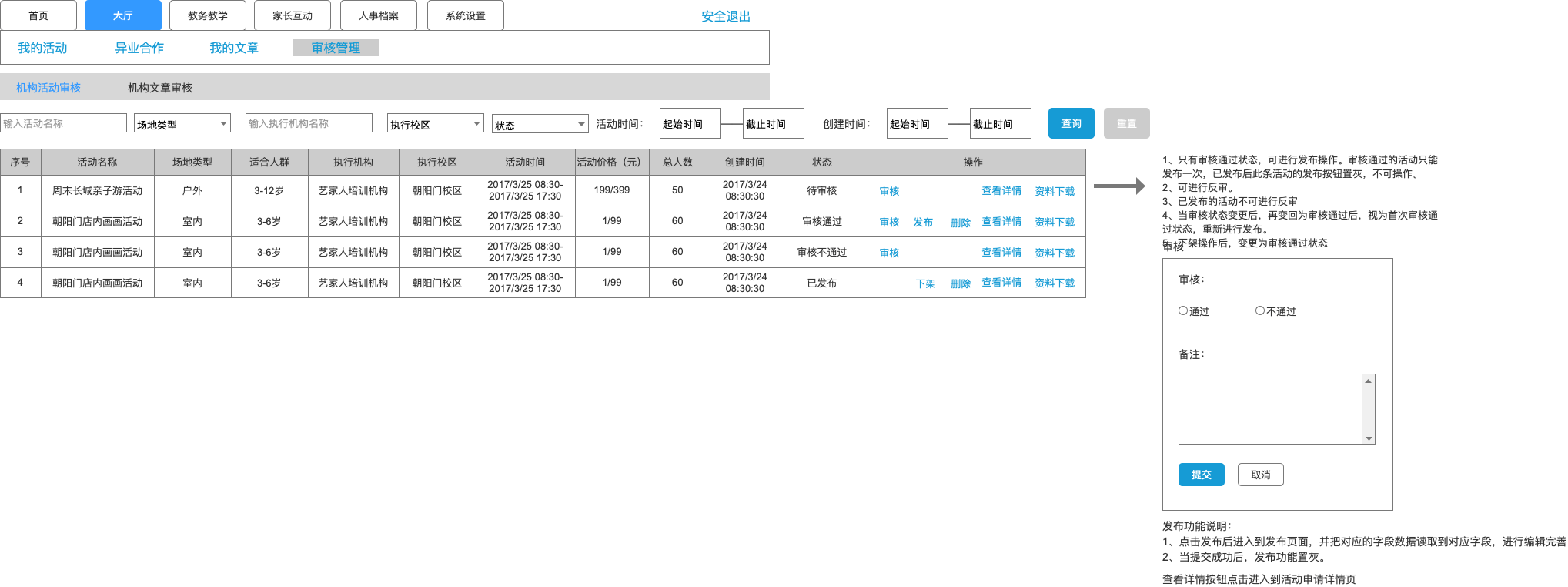Open 查看详情 in row 4
Viewport: 1568px width, 587px height.
coord(1001,283)
